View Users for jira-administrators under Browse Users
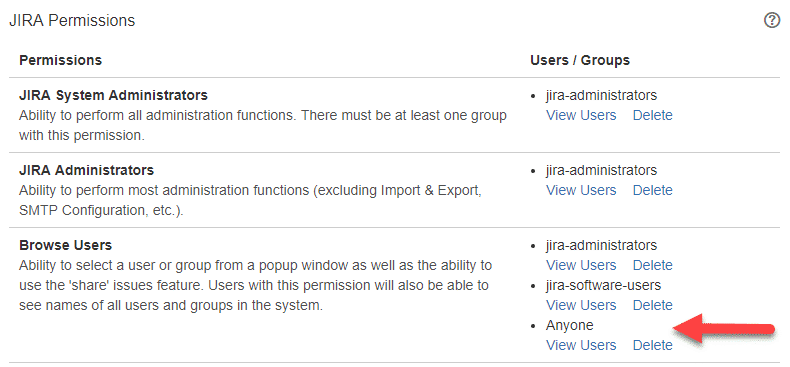The image size is (790, 367). click(x=581, y=265)
